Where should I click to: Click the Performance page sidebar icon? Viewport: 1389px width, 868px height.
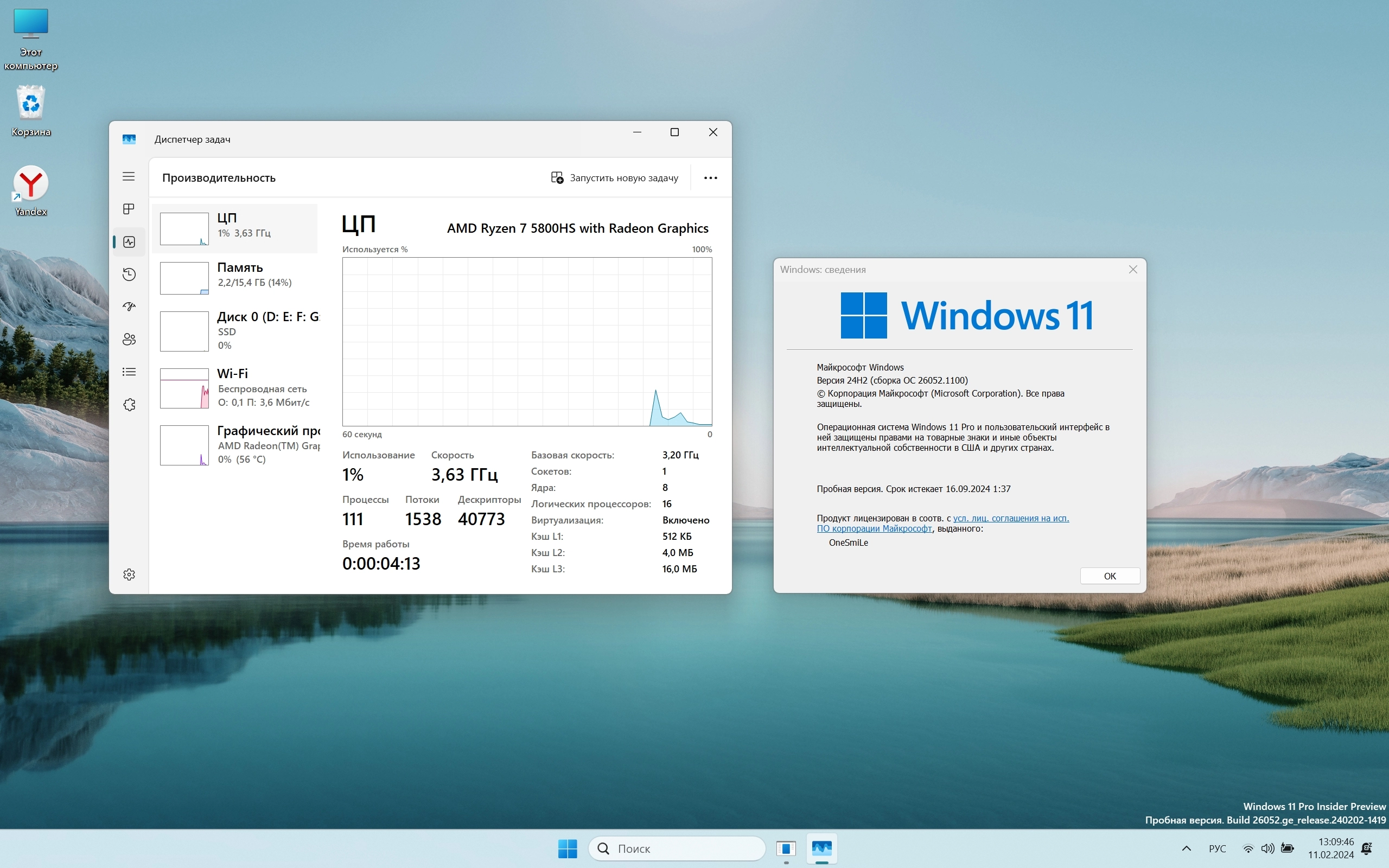129,242
